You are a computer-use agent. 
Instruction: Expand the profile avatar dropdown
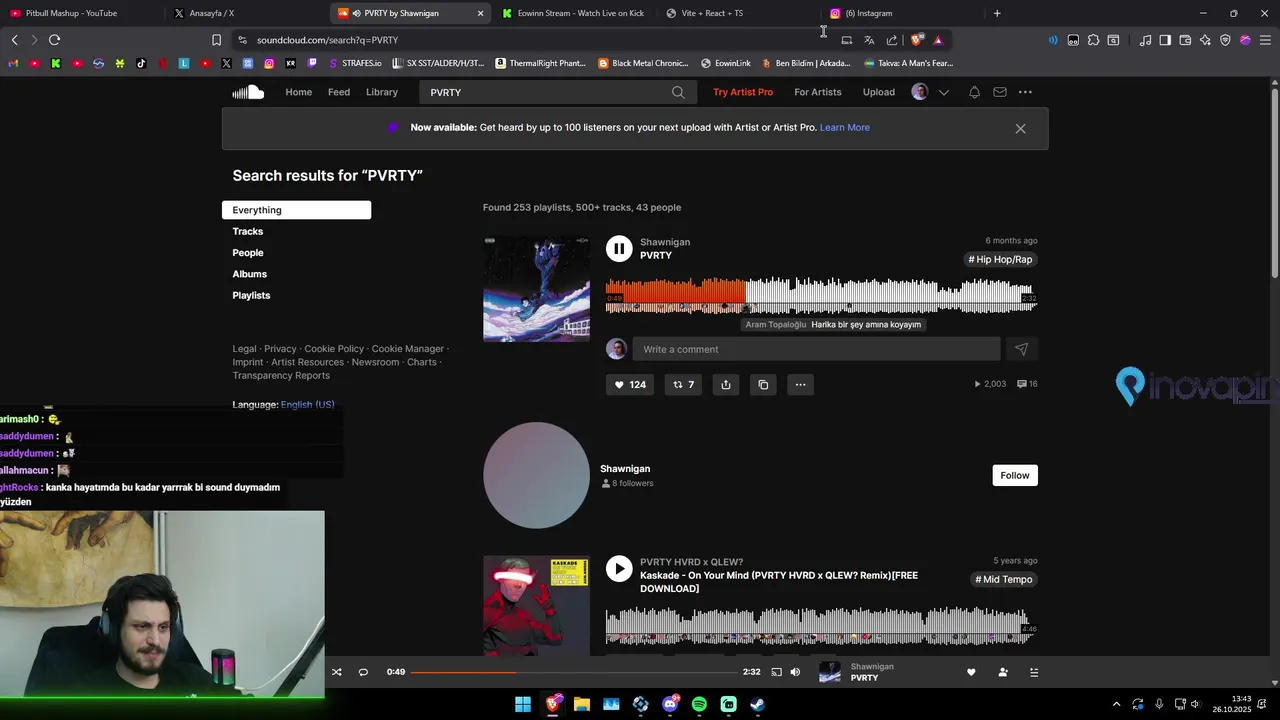pos(943,92)
